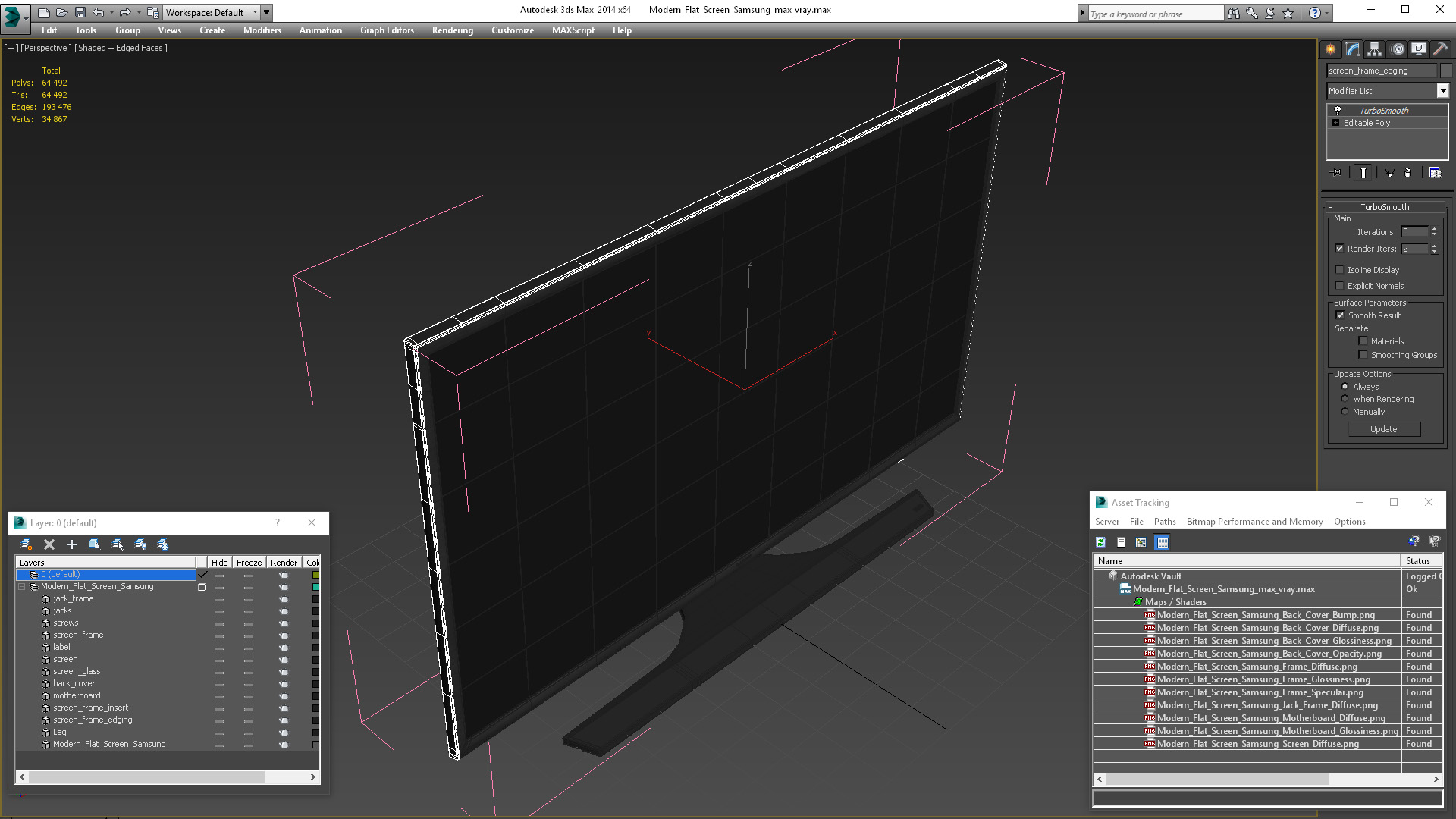Open the Rendering menu
This screenshot has width=1456, height=819.
click(x=452, y=30)
